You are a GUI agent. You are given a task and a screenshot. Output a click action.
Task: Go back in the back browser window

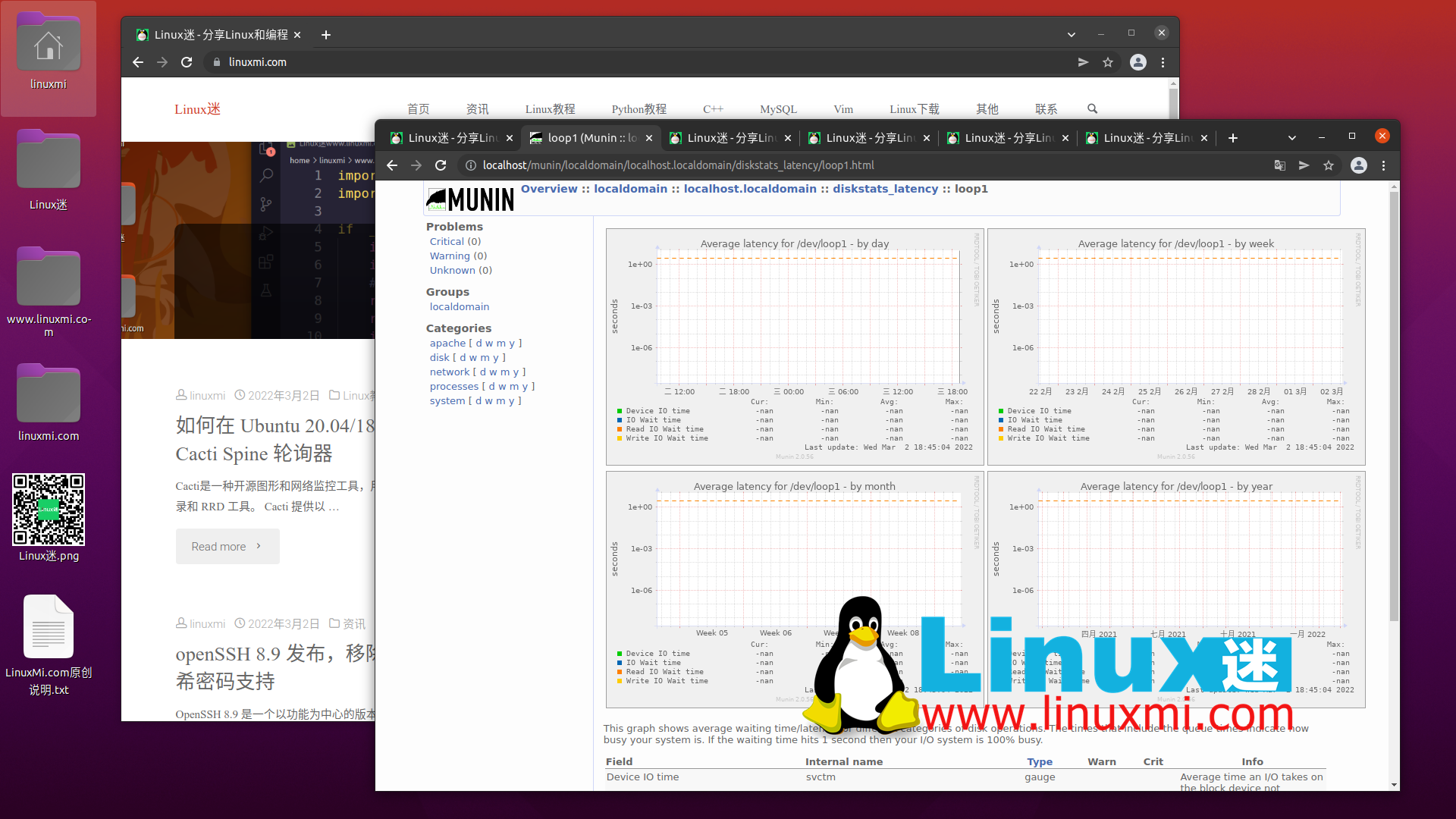click(x=138, y=62)
